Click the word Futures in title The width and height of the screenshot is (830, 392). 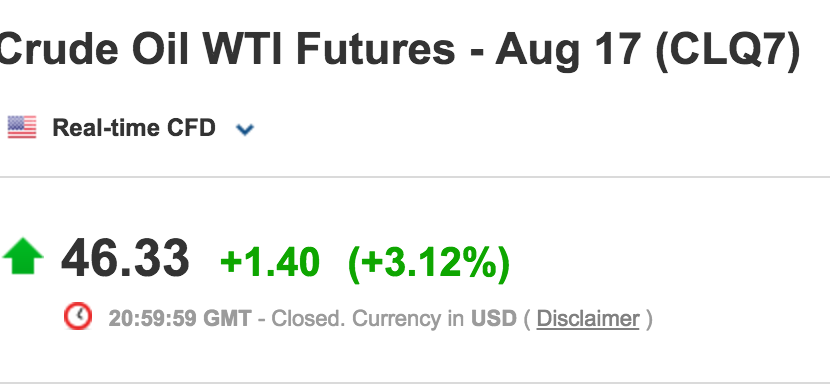(x=375, y=48)
